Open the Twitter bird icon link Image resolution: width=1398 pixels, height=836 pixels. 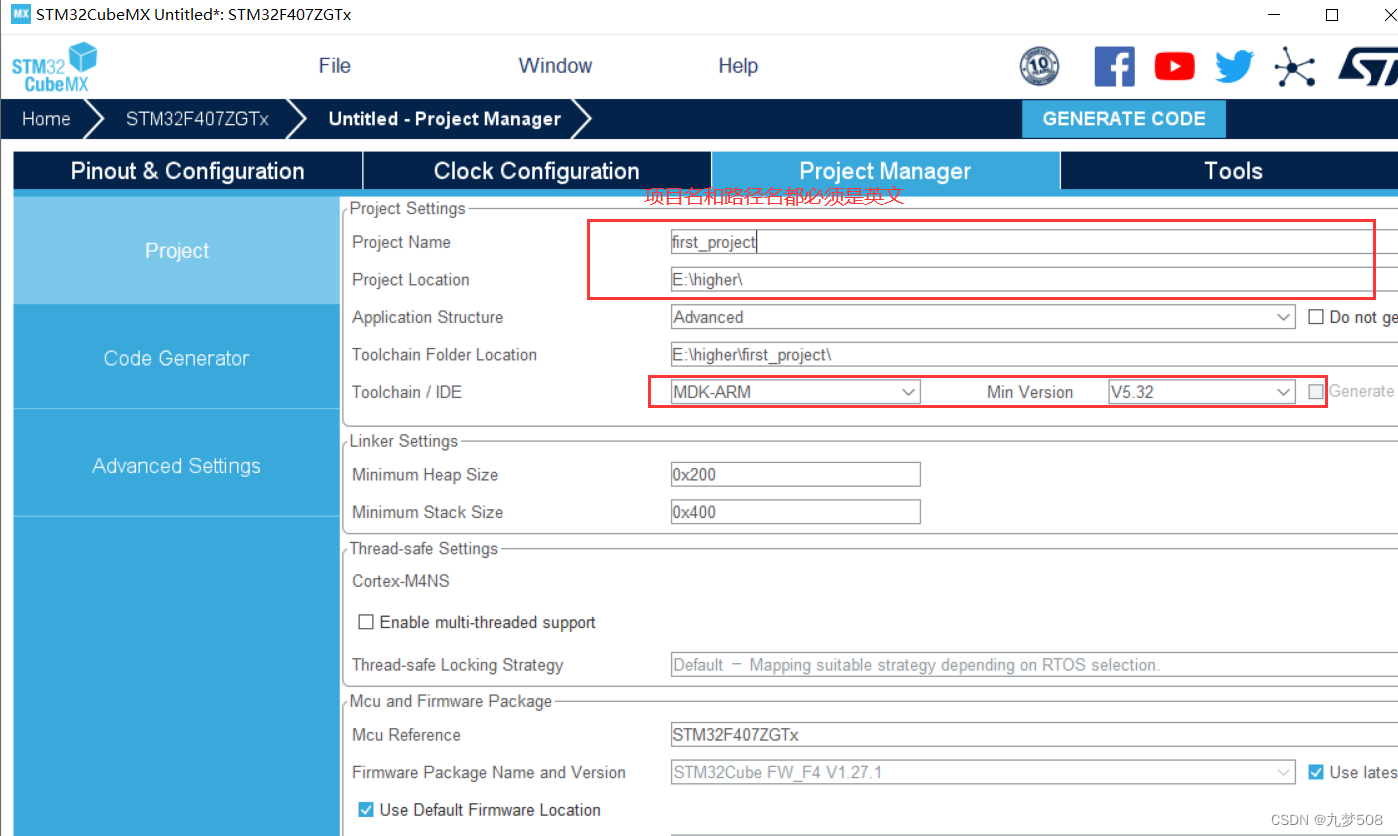1234,67
